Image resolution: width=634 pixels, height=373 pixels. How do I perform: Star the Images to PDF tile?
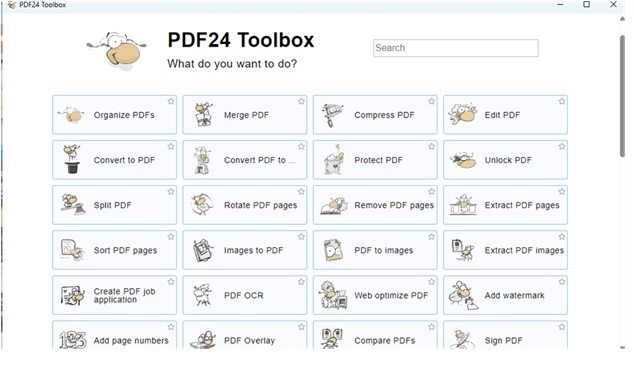coord(301,237)
